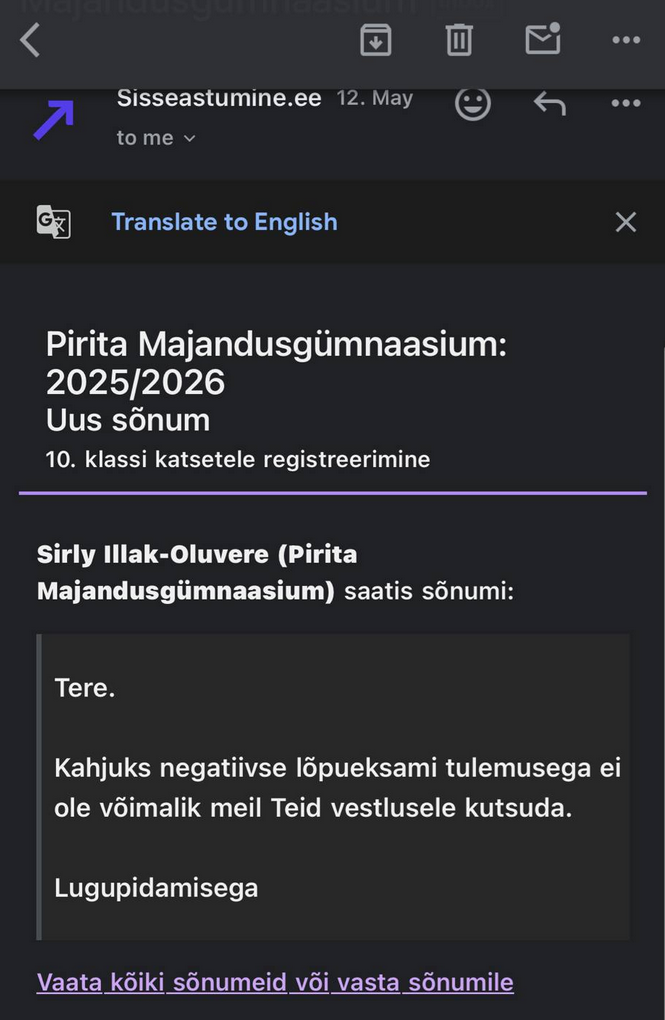Tap the "Pirita Majandusgümnaasium: 2025/2026" heading

(276, 362)
